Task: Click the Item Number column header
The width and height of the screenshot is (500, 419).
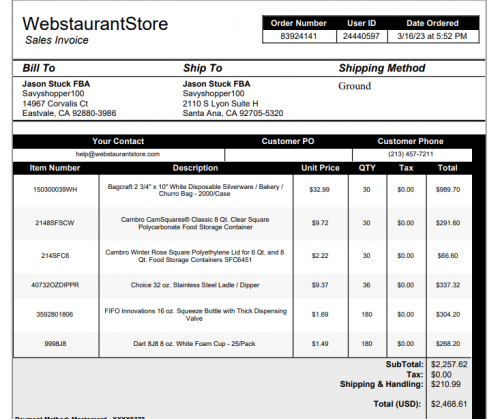Action: coord(55,168)
